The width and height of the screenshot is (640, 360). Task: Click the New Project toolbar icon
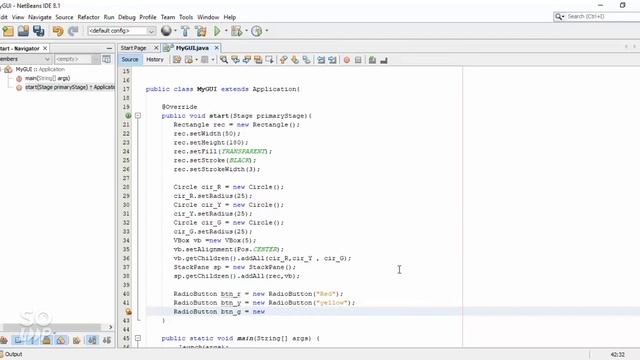(8, 31)
